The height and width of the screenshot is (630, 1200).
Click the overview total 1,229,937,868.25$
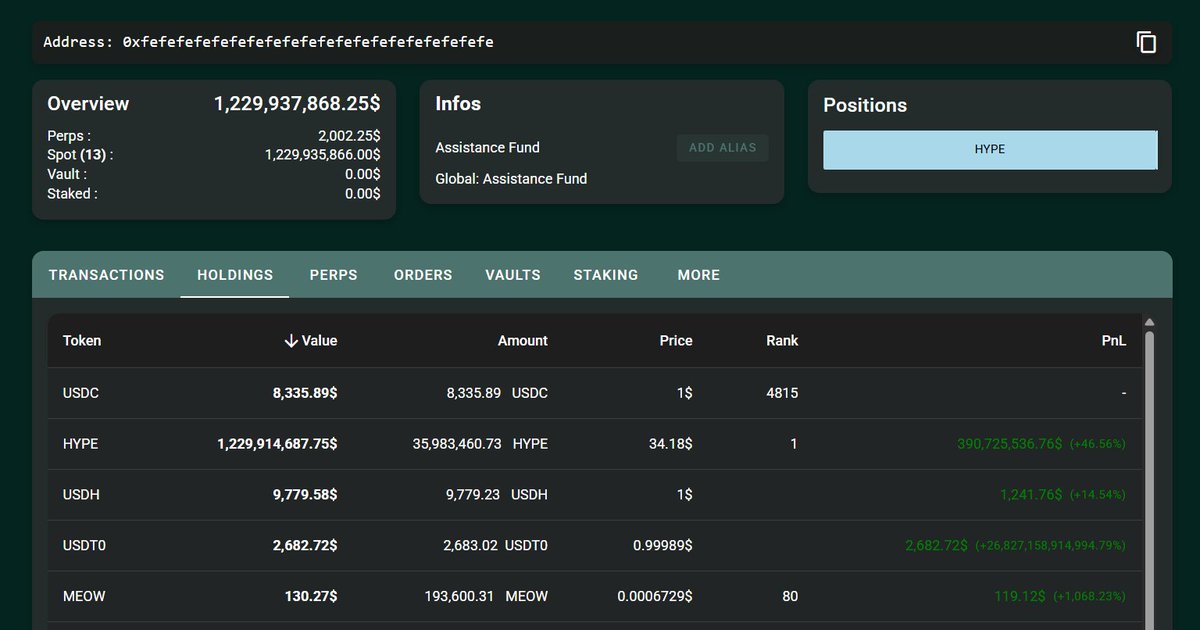(x=297, y=103)
